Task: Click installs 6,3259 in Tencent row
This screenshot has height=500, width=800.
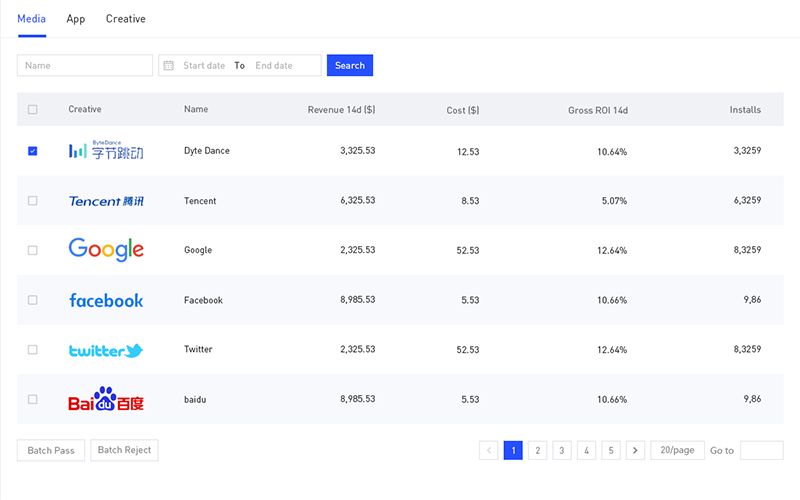Action: click(x=747, y=200)
